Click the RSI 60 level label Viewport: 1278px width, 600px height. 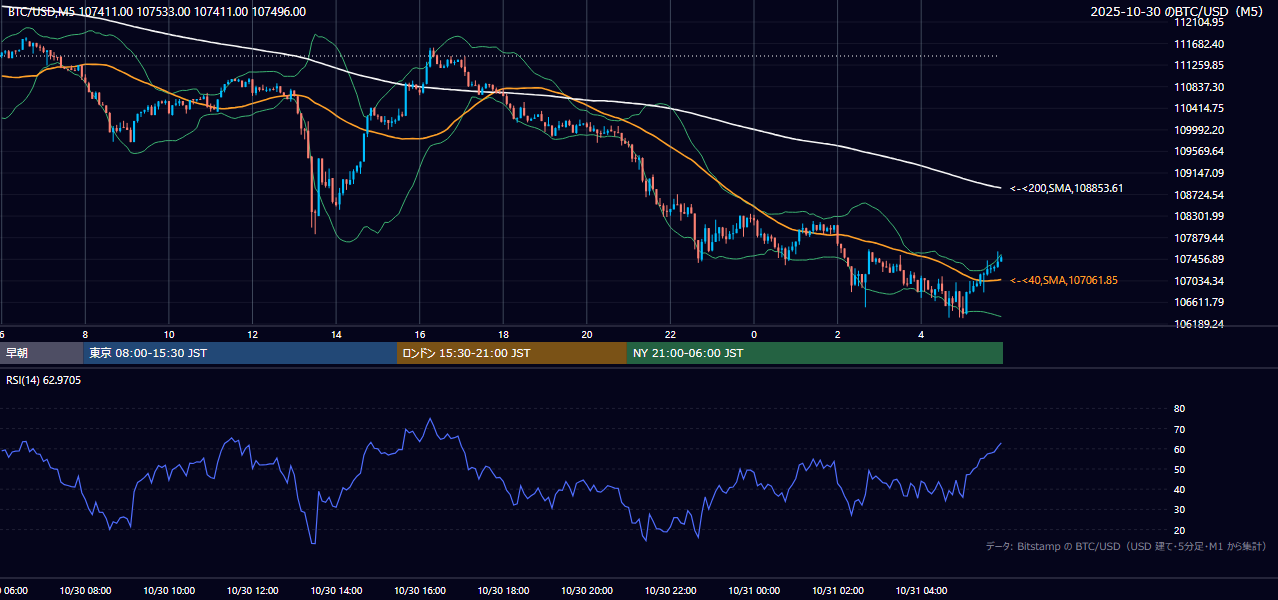1179,449
